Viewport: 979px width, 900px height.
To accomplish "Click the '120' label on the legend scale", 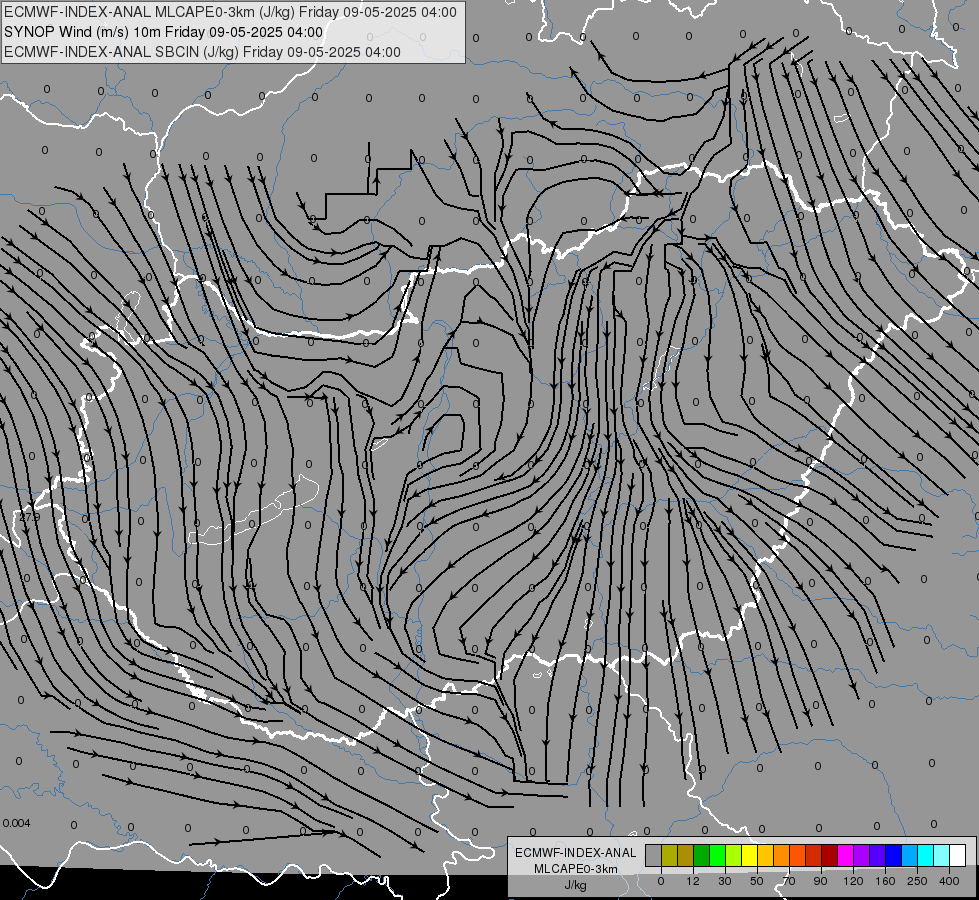I will point(854,881).
